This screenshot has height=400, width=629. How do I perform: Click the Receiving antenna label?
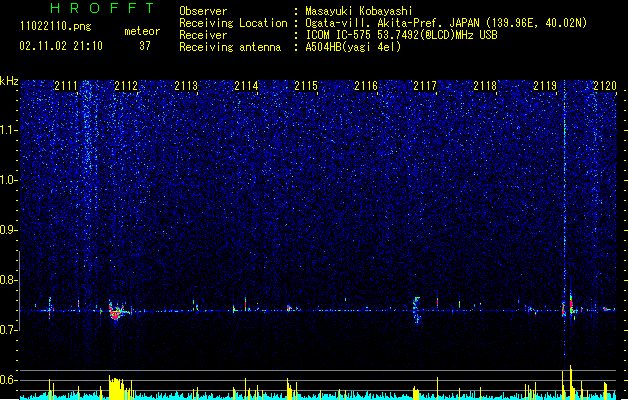click(230, 47)
